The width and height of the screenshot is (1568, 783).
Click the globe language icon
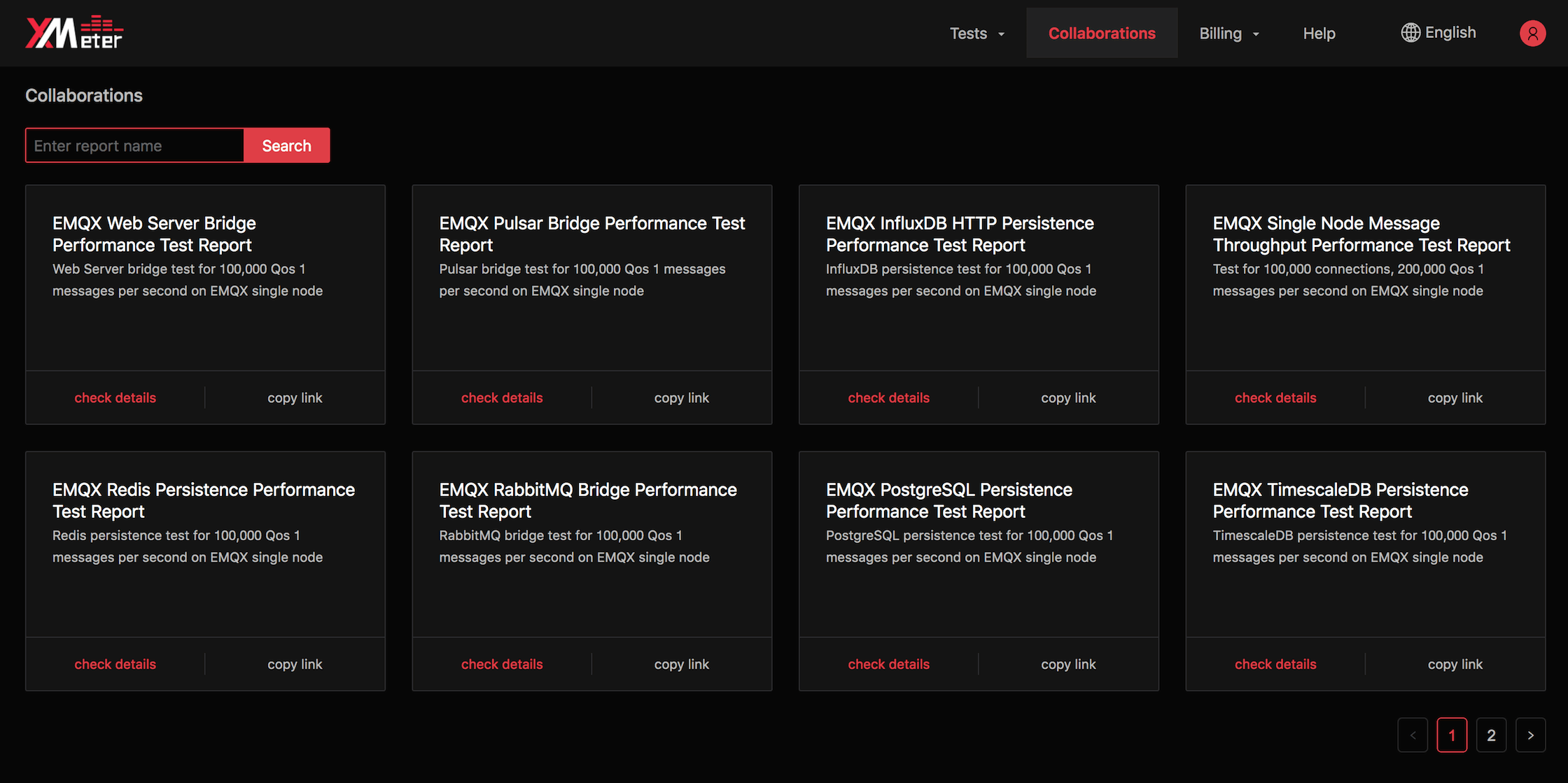(1410, 32)
